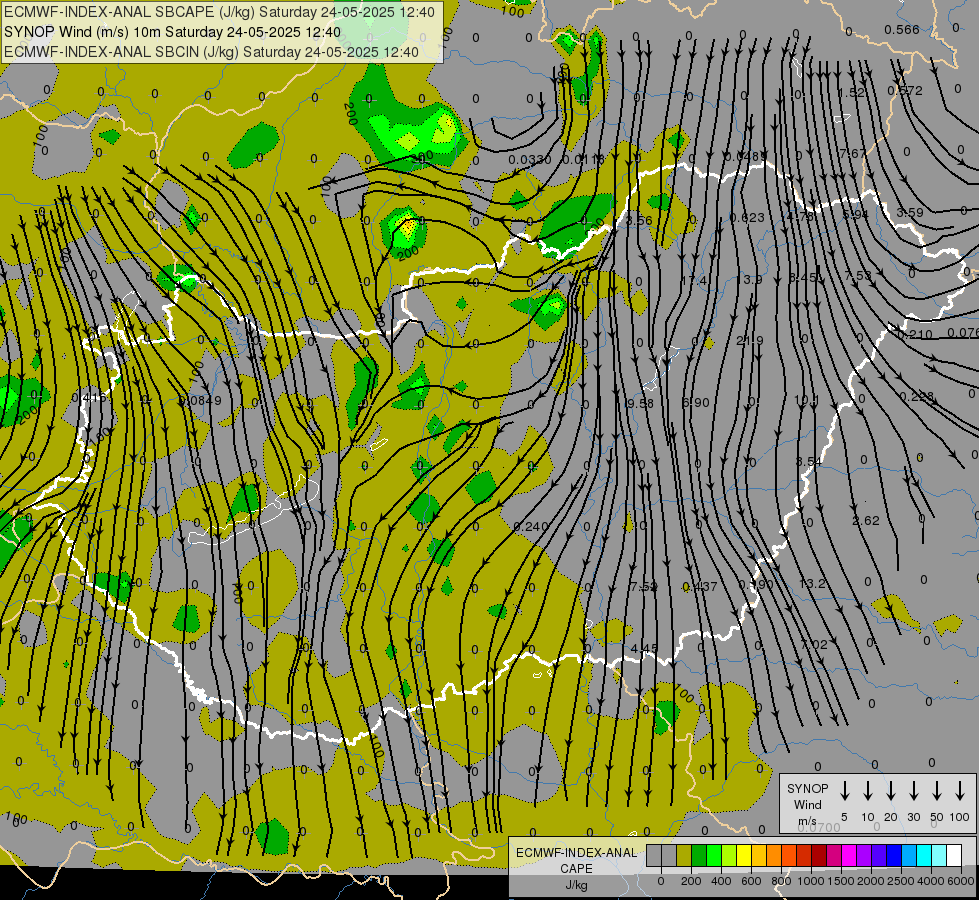Click the map value 3.56
Screen dimensions: 979x900
coord(639,220)
